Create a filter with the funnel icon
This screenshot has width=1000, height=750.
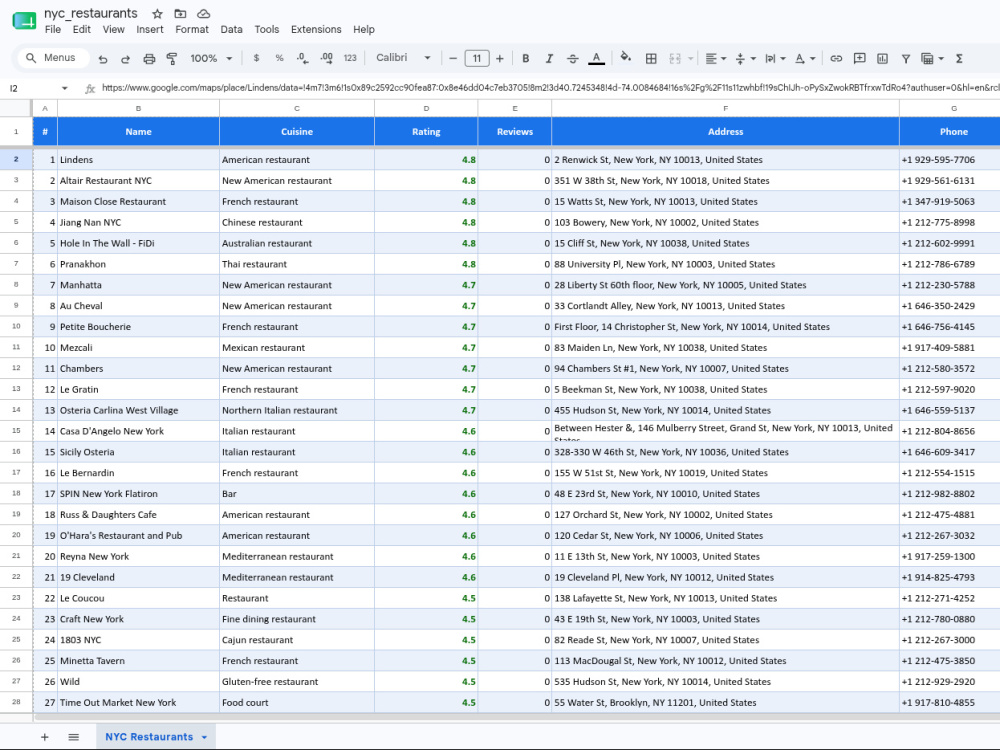pyautogui.click(x=906, y=58)
